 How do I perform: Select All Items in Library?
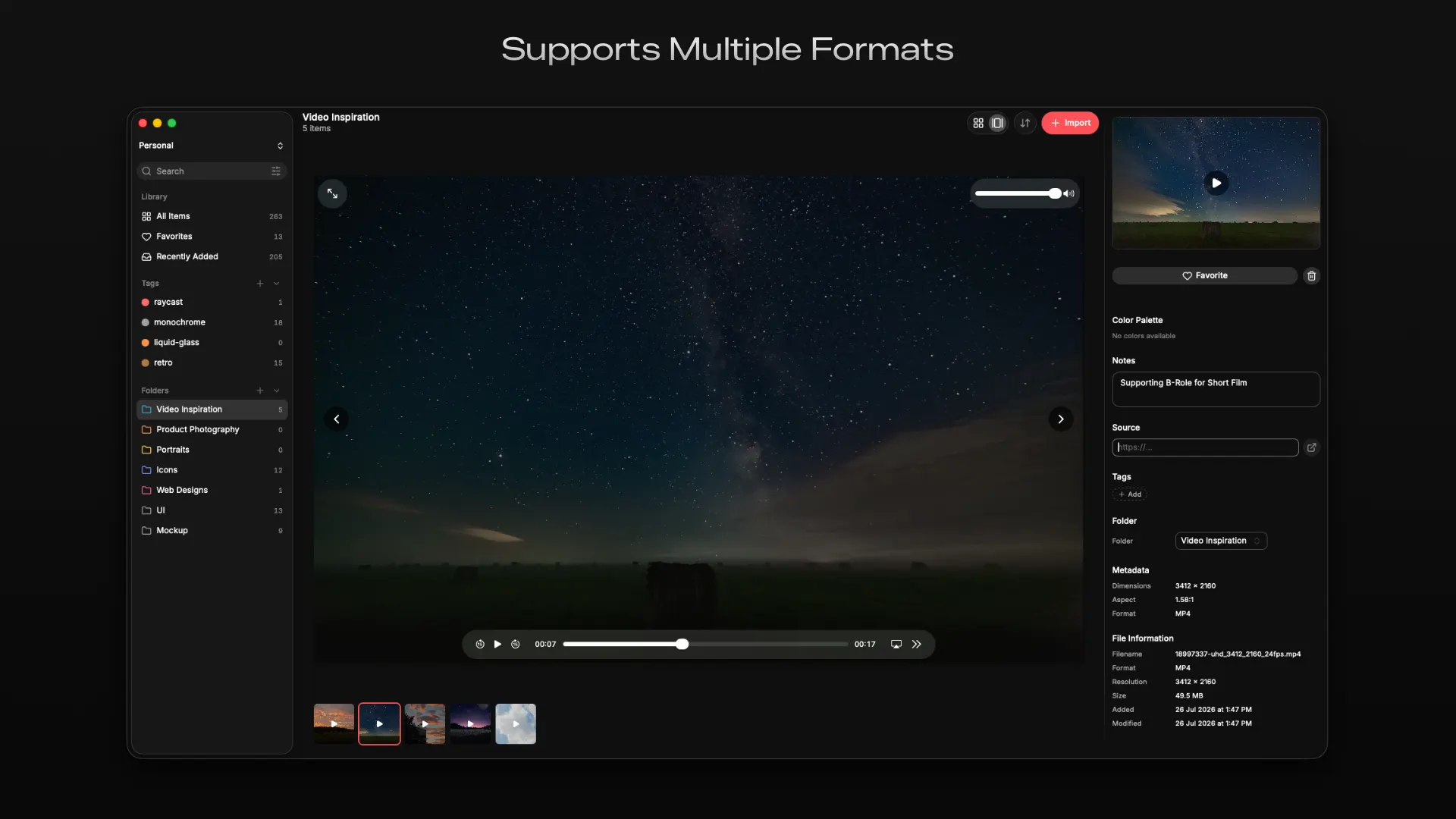(212, 216)
